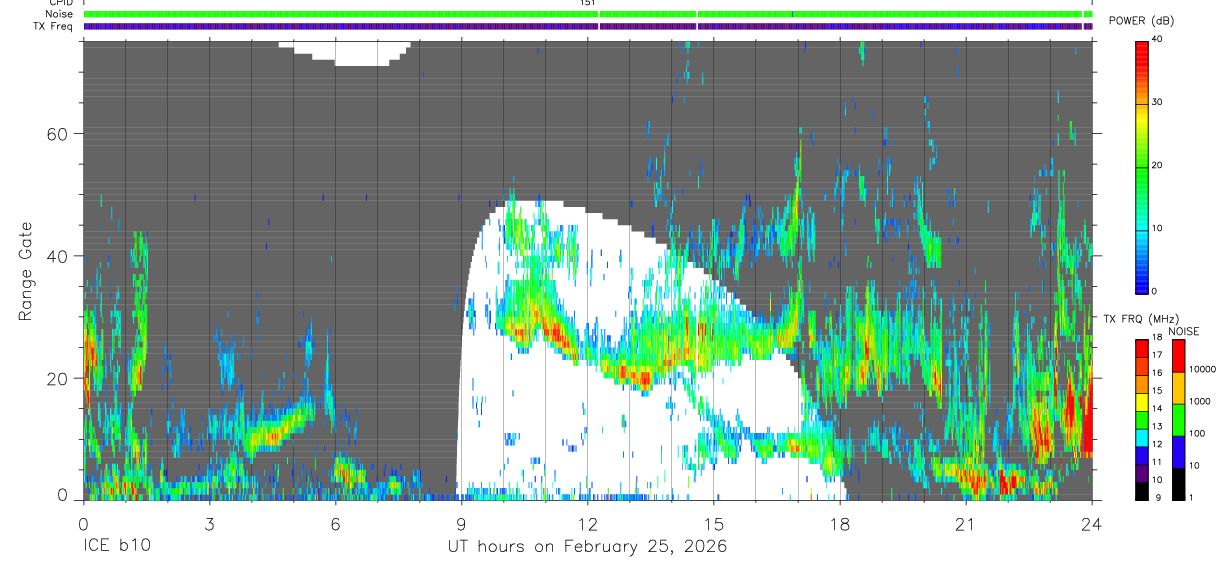Click the UT hours tick label '6'
The width and height of the screenshot is (1228, 567).
(x=335, y=523)
